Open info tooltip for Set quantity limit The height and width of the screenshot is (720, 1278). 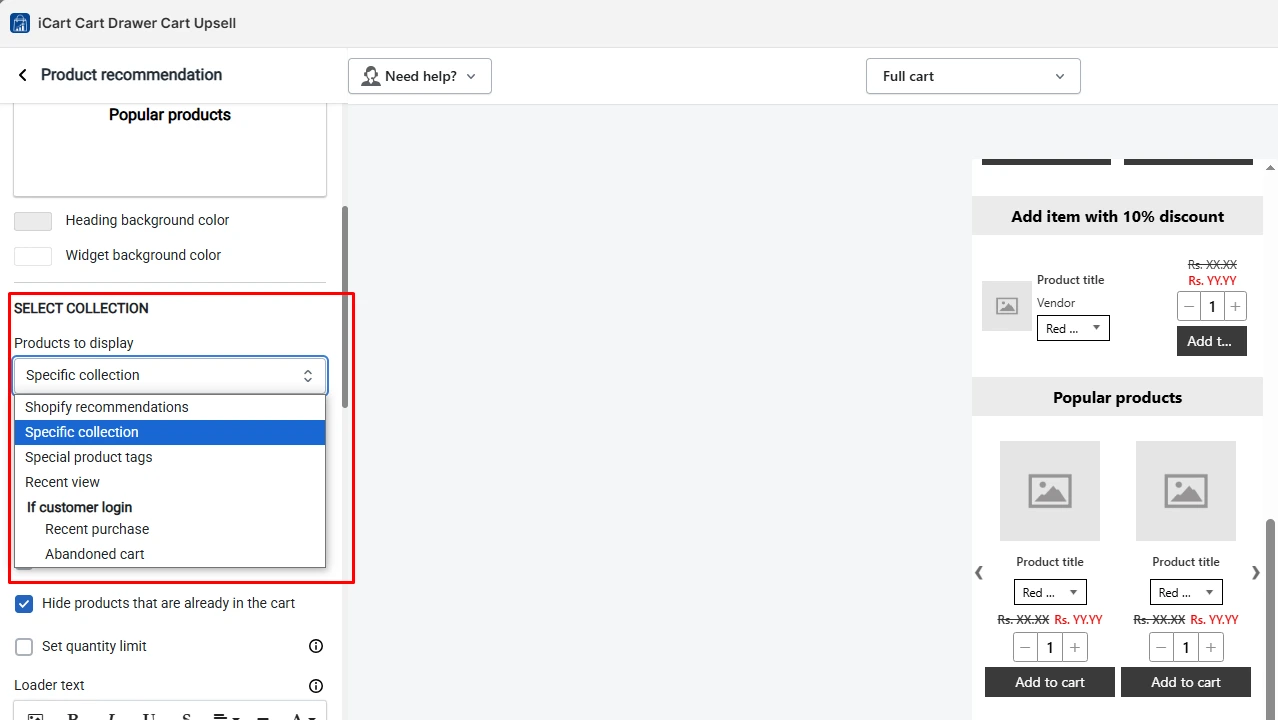[x=316, y=646]
